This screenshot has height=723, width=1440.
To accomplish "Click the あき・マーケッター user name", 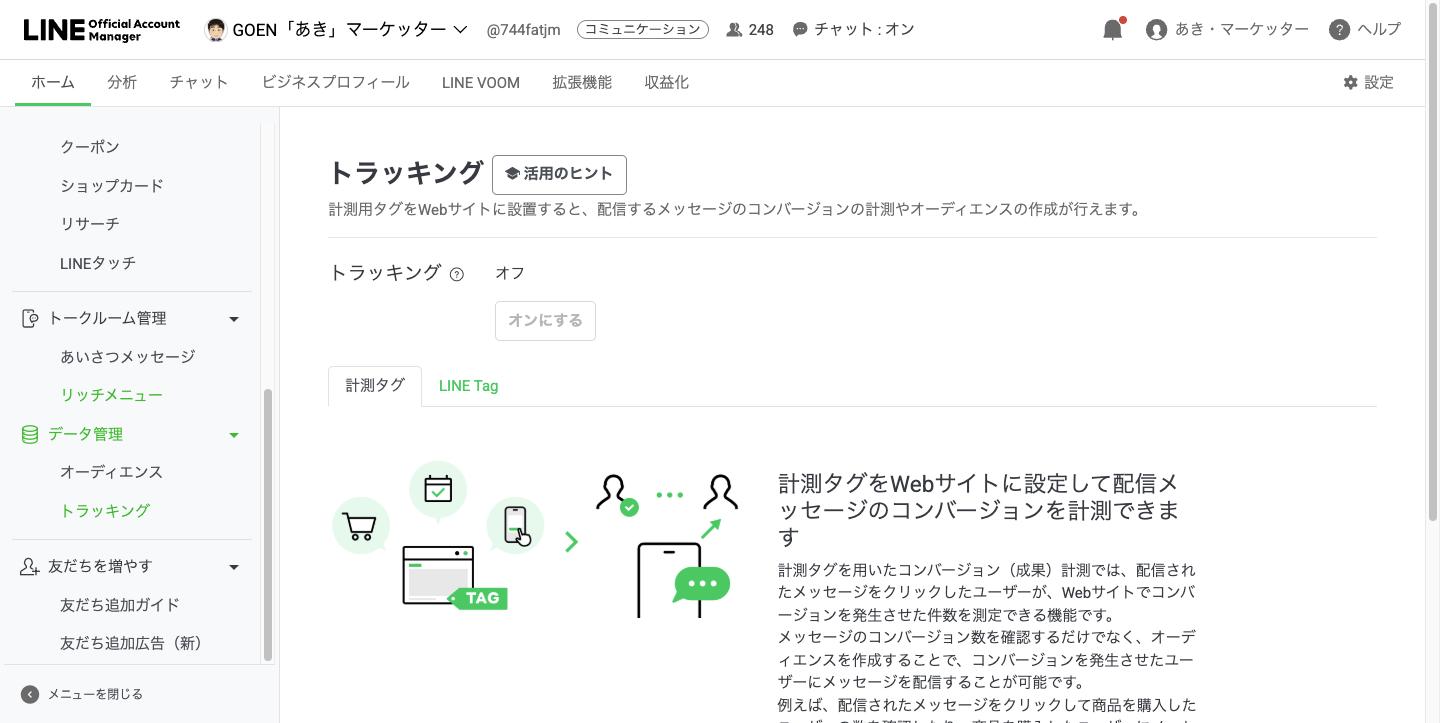I will tap(1242, 30).
